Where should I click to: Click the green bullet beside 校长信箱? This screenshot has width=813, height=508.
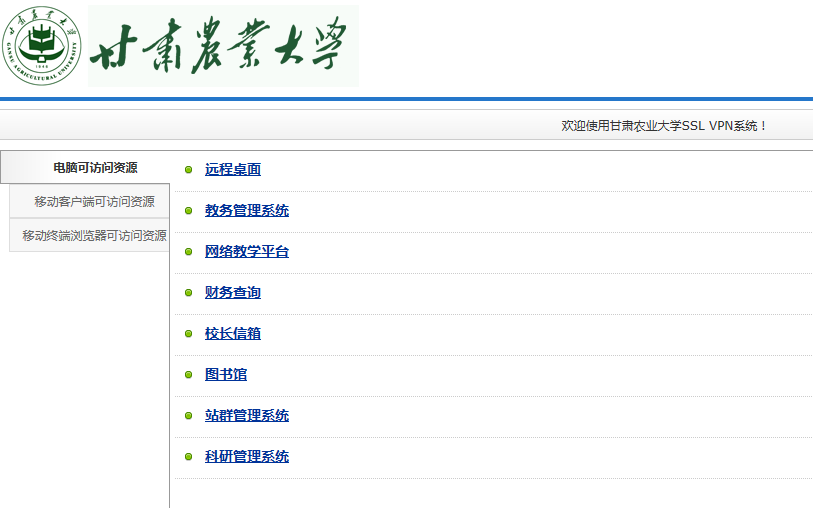tap(189, 333)
